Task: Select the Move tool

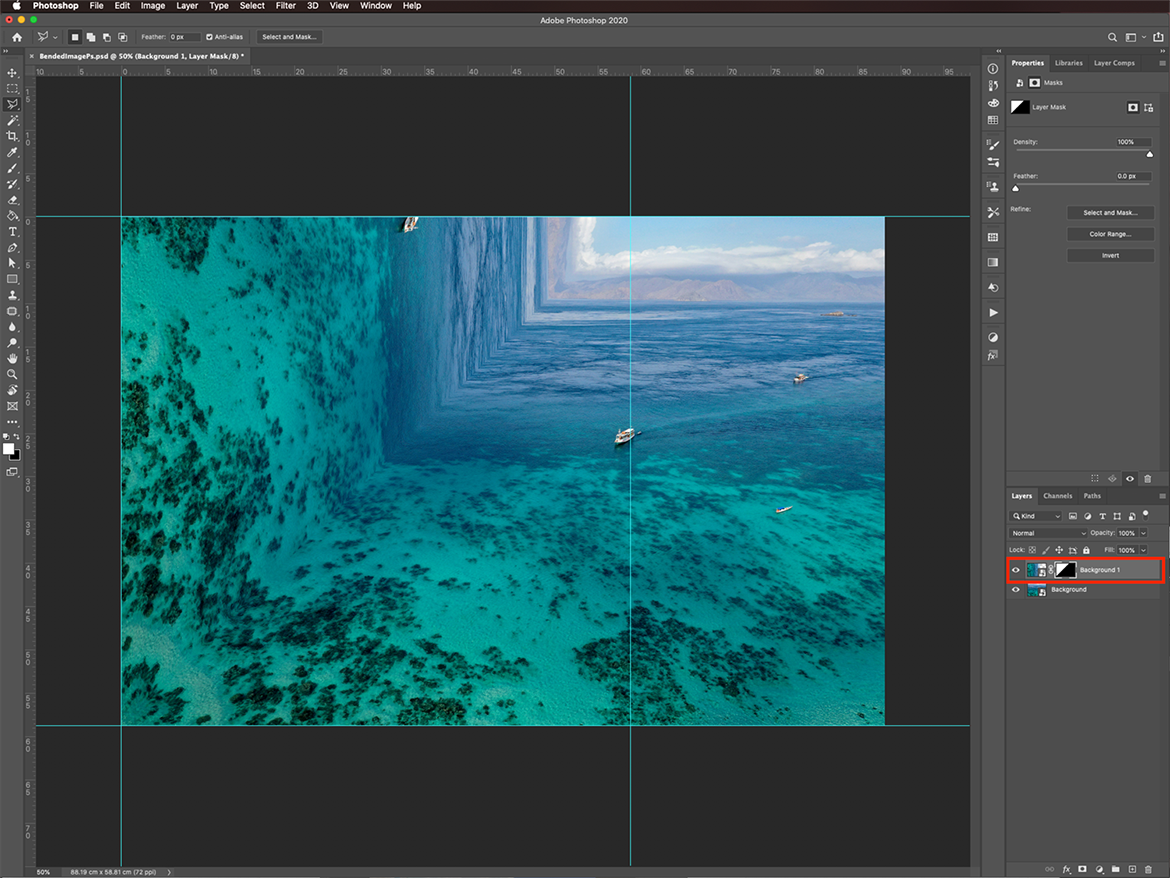Action: [x=12, y=73]
